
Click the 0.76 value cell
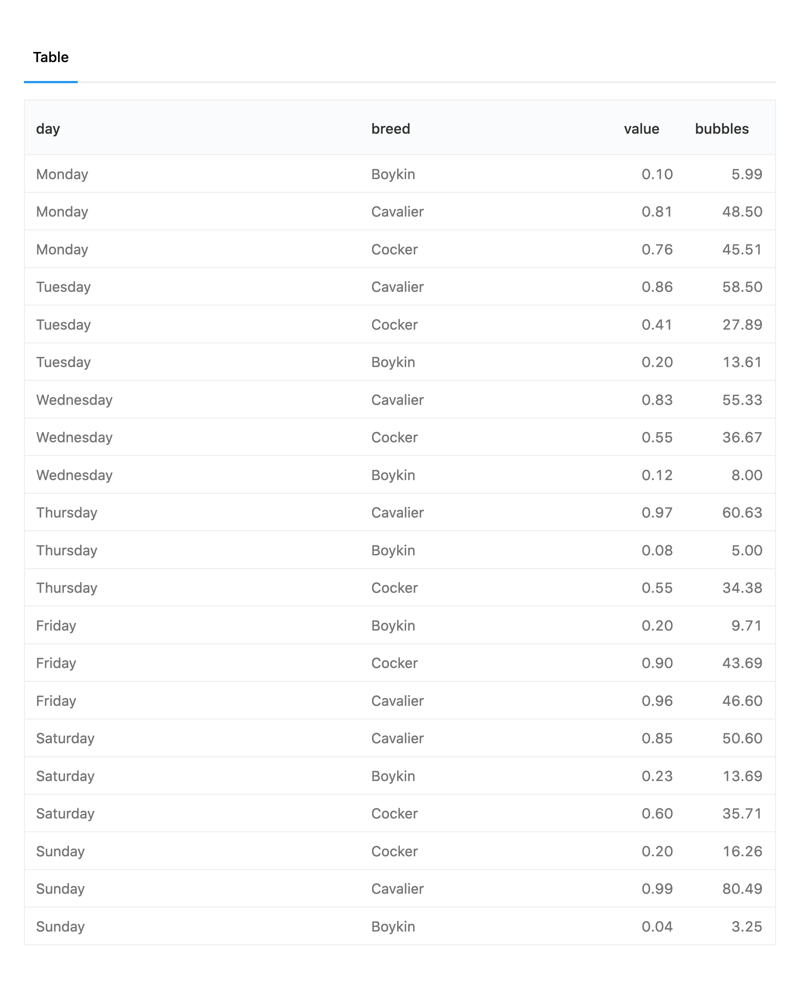pos(657,250)
